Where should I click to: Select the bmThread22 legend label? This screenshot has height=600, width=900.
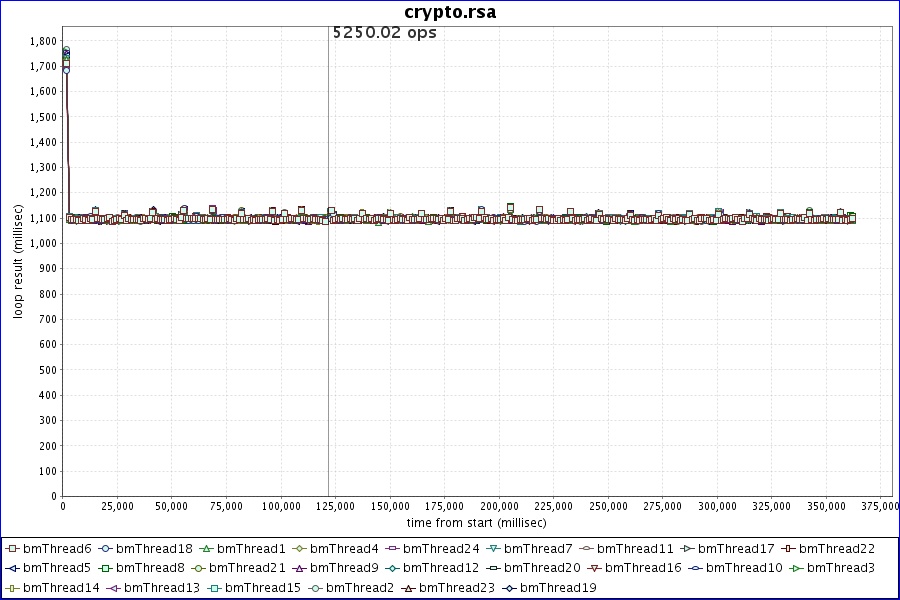837,549
